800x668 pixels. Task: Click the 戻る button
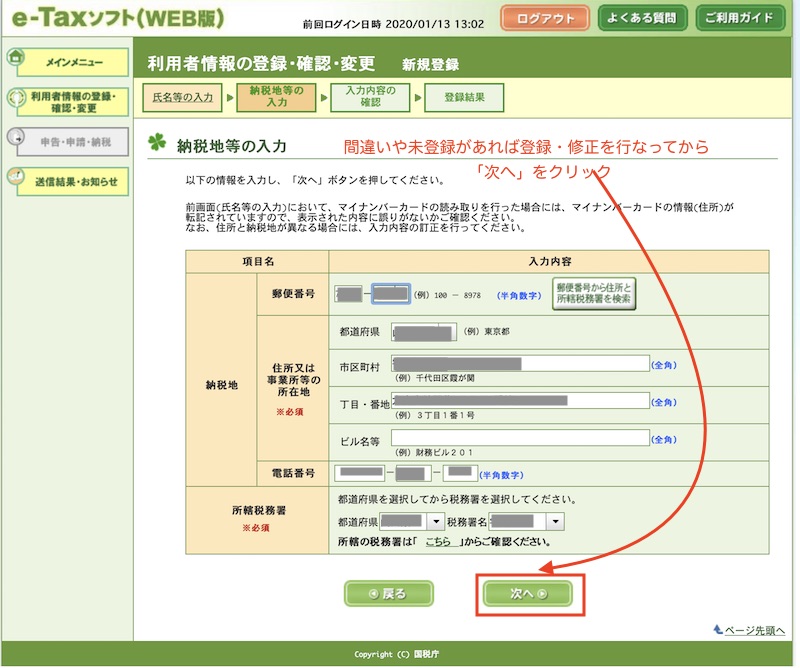pos(388,593)
